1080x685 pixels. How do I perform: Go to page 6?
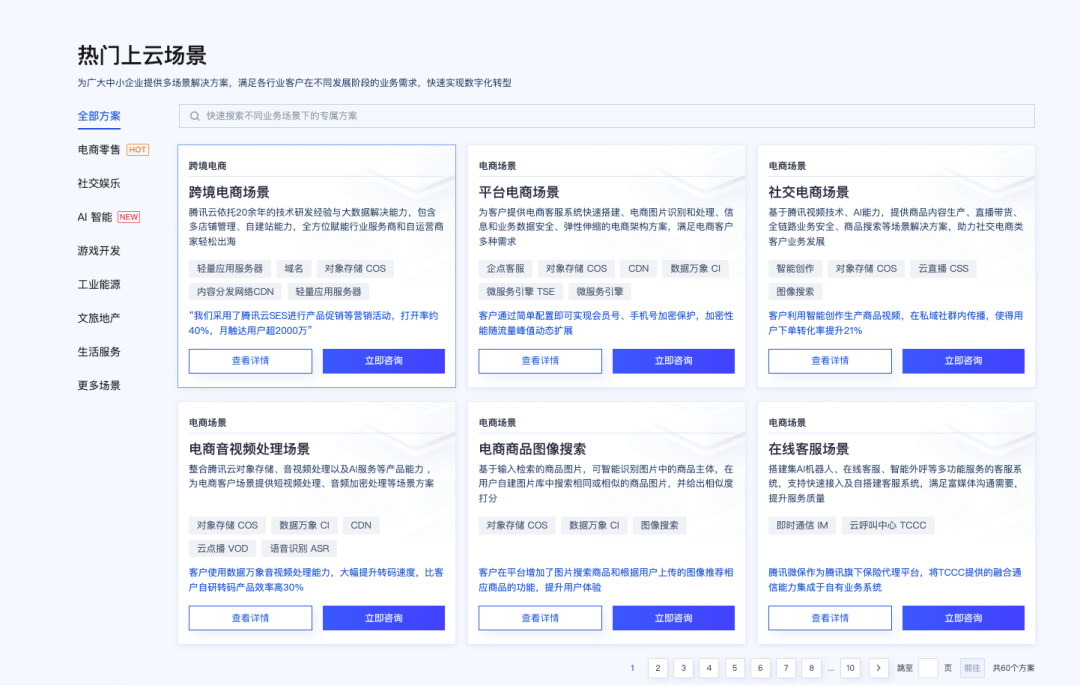(x=760, y=668)
